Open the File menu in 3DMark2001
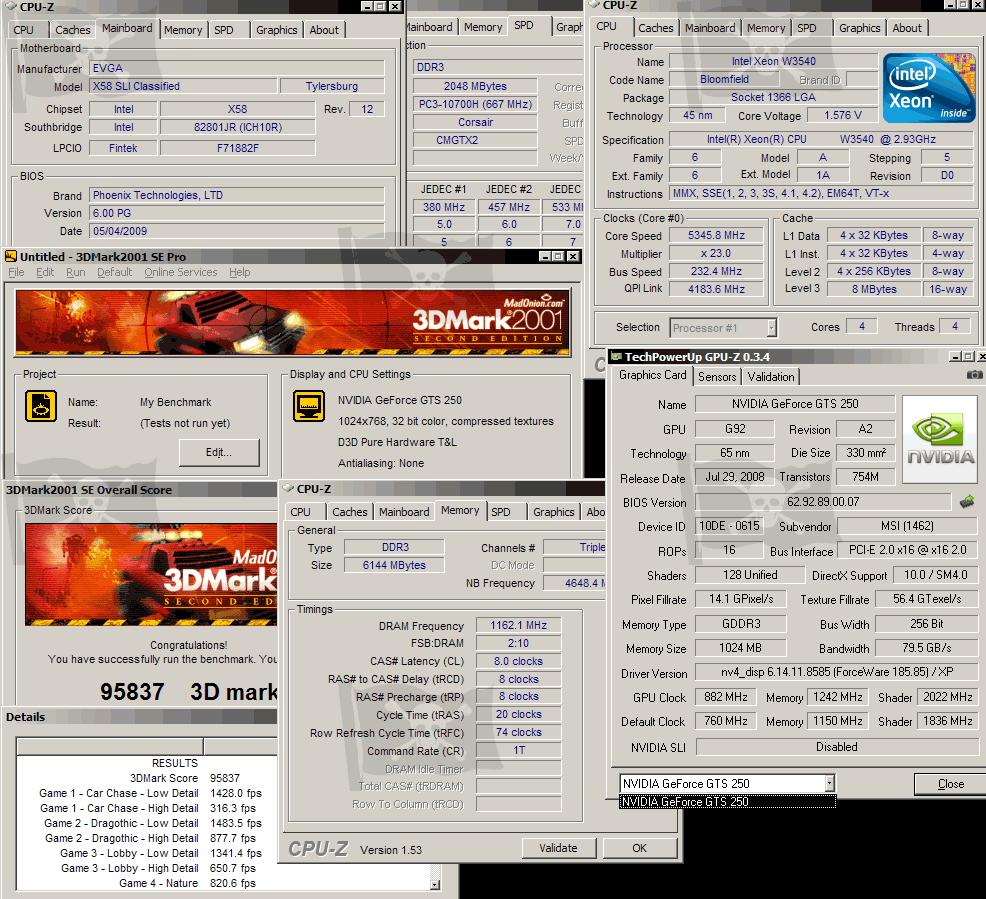This screenshot has height=899, width=986. coord(16,272)
